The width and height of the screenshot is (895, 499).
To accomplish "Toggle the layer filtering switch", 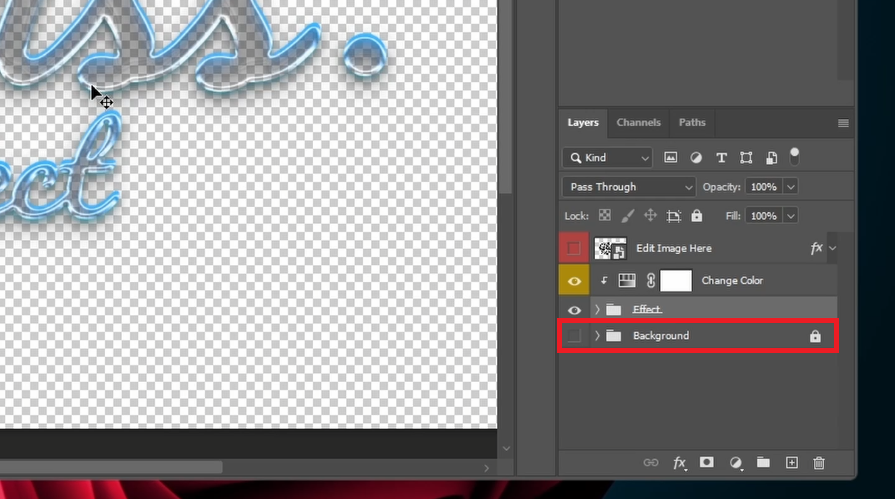I will click(x=795, y=156).
